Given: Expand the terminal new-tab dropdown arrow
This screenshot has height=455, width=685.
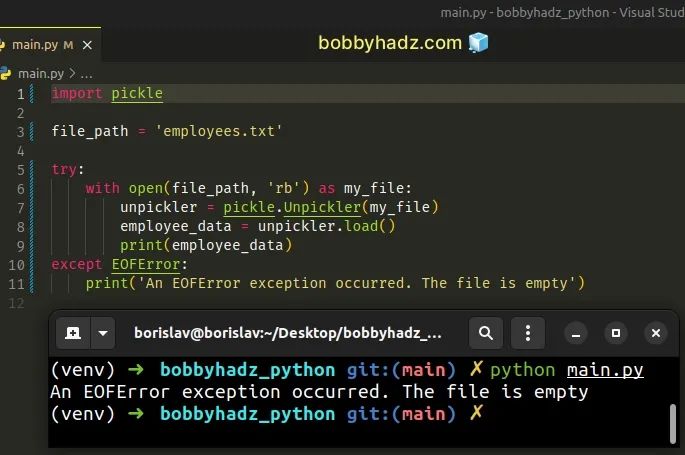Looking at the screenshot, I should (x=103, y=333).
